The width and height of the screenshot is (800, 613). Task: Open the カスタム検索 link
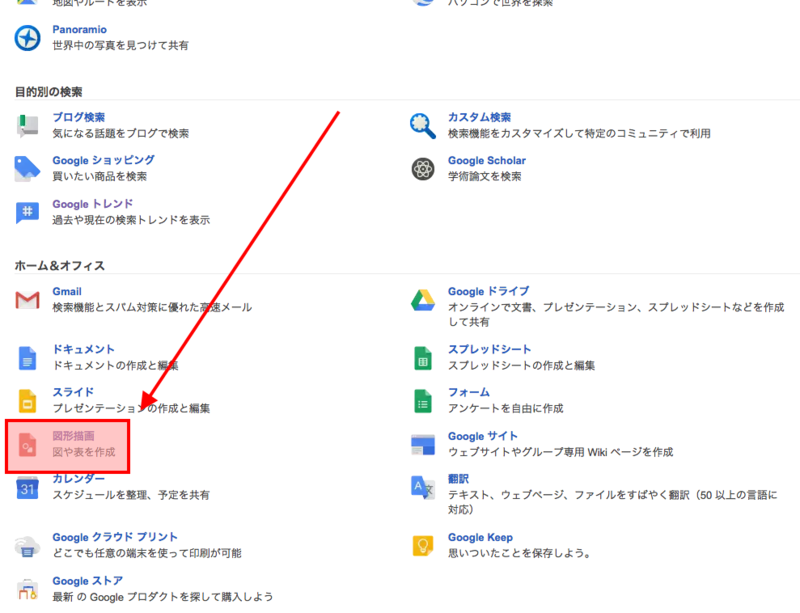[x=480, y=117]
